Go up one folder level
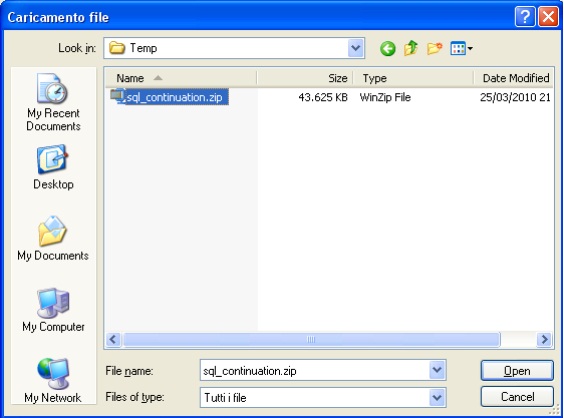 pos(411,48)
